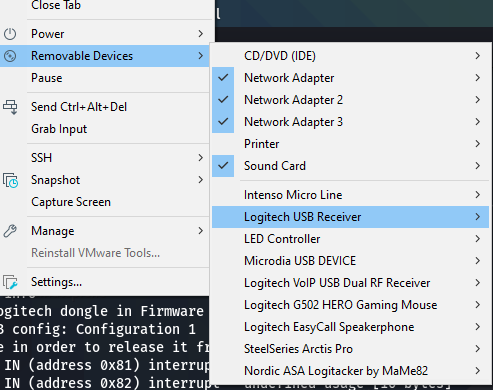Image resolution: width=493 pixels, height=390 pixels.
Task: Expand the Snapshot submenu arrow
Action: point(200,180)
